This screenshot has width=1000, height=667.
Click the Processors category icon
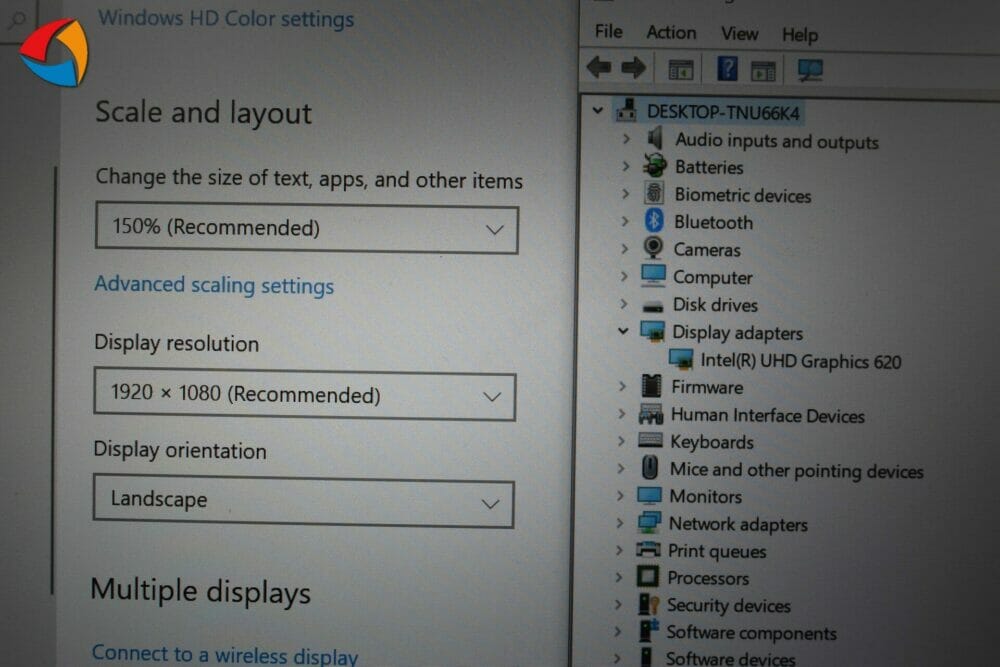[647, 576]
